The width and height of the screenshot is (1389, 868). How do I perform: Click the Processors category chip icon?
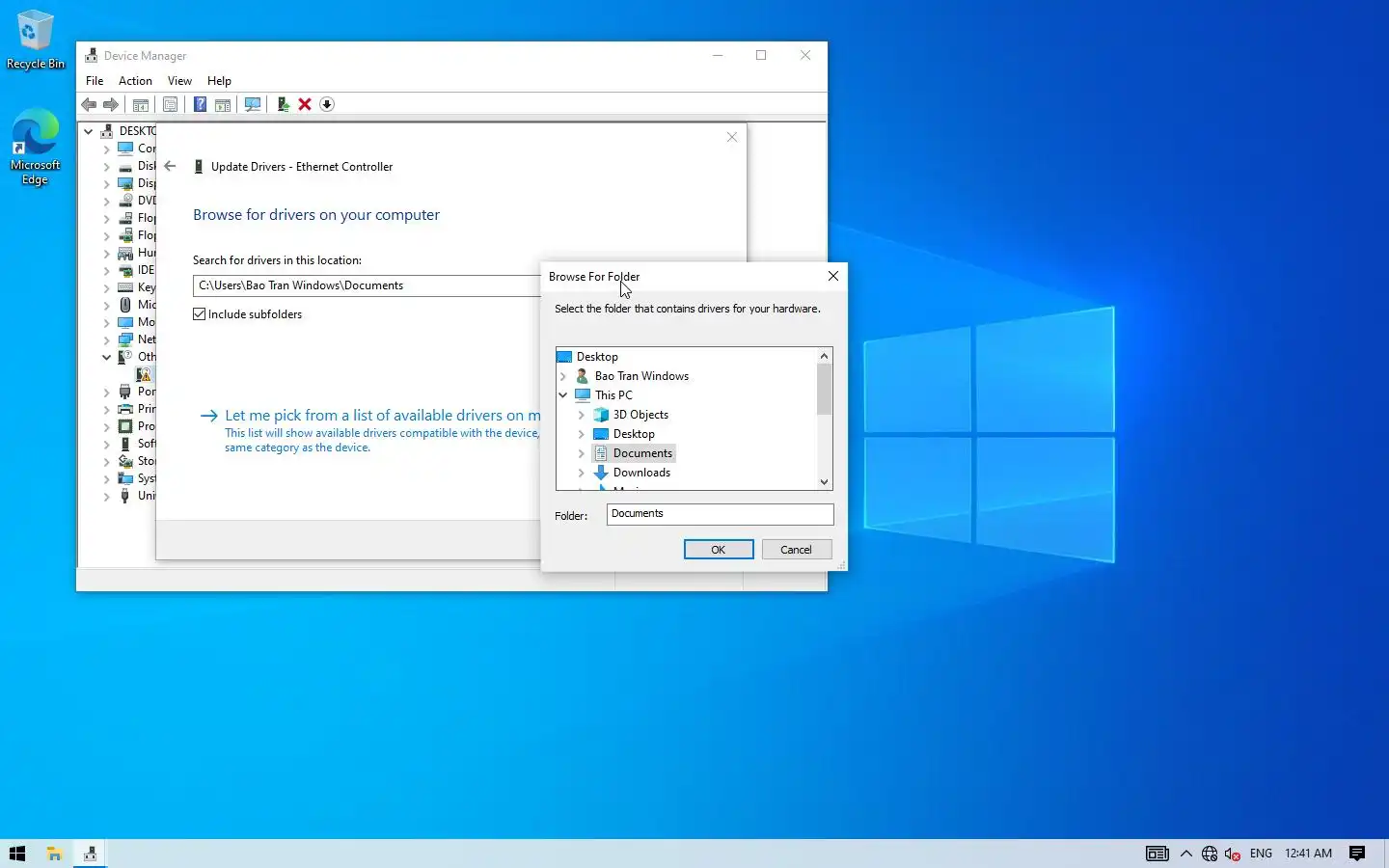pos(125,426)
